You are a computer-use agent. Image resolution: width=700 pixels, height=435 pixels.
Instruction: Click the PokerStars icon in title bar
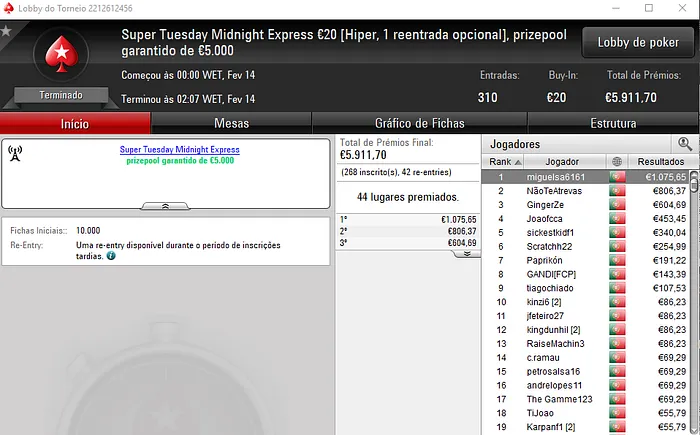click(8, 8)
